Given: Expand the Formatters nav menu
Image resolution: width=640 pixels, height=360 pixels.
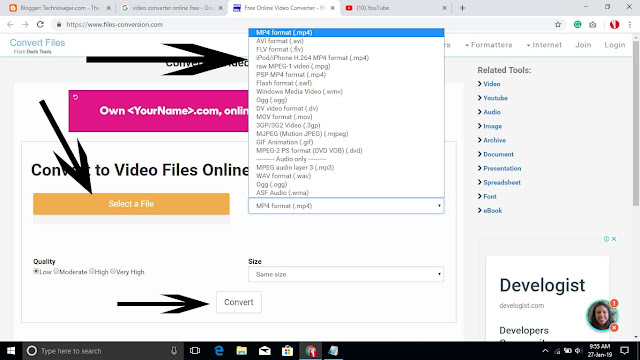Looking at the screenshot, I should pos(489,45).
